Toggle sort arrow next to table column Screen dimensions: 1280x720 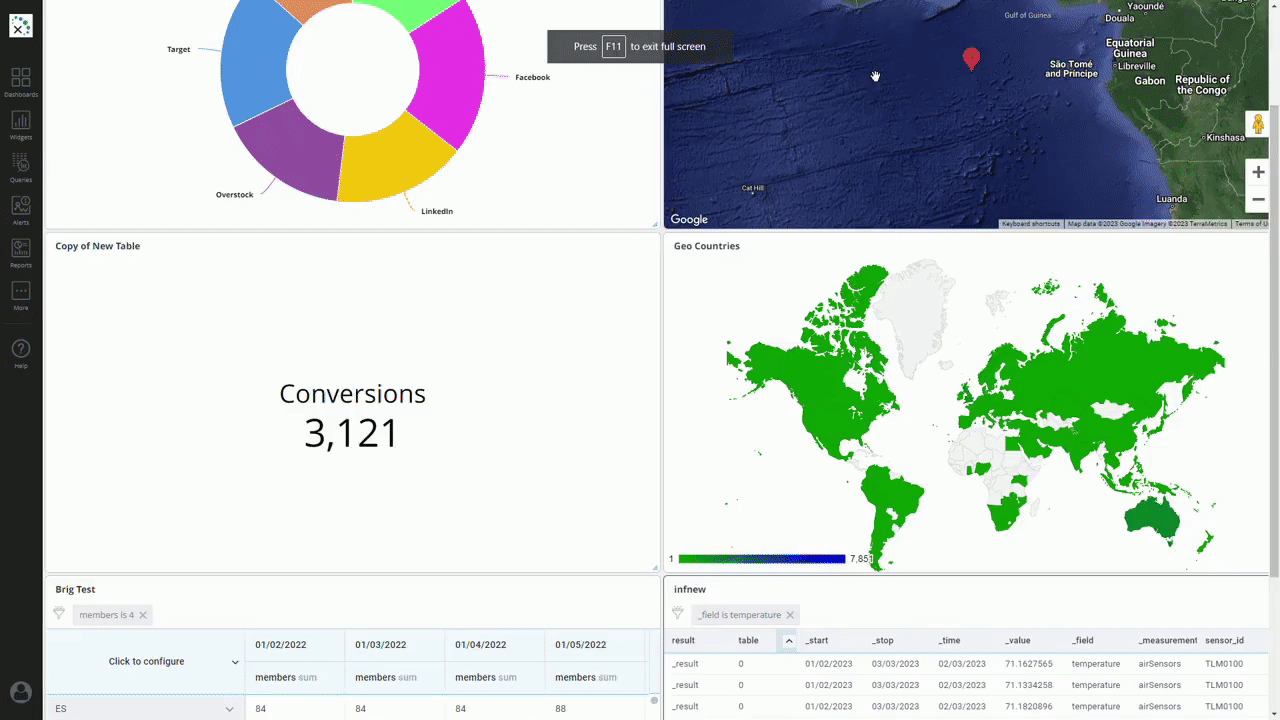(788, 640)
